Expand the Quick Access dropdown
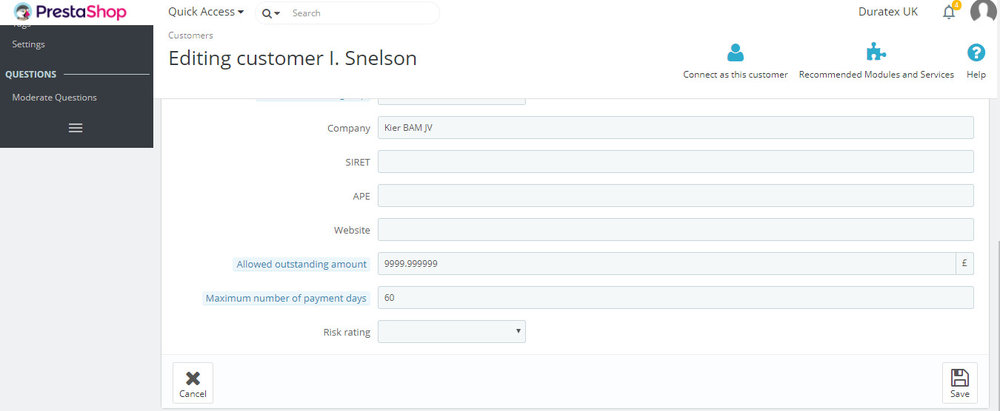The height and width of the screenshot is (411, 1000). coord(206,12)
